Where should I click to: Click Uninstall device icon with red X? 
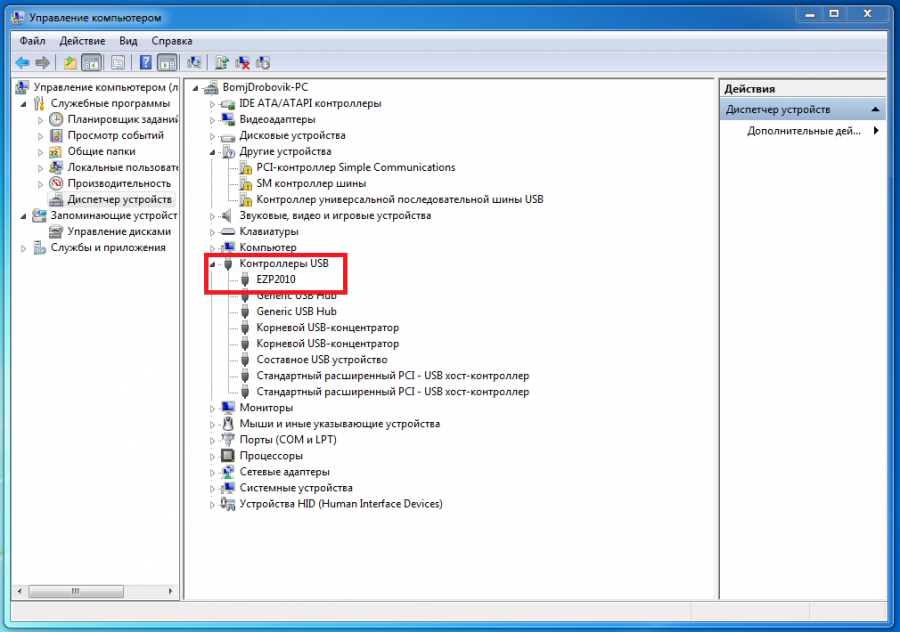point(243,63)
